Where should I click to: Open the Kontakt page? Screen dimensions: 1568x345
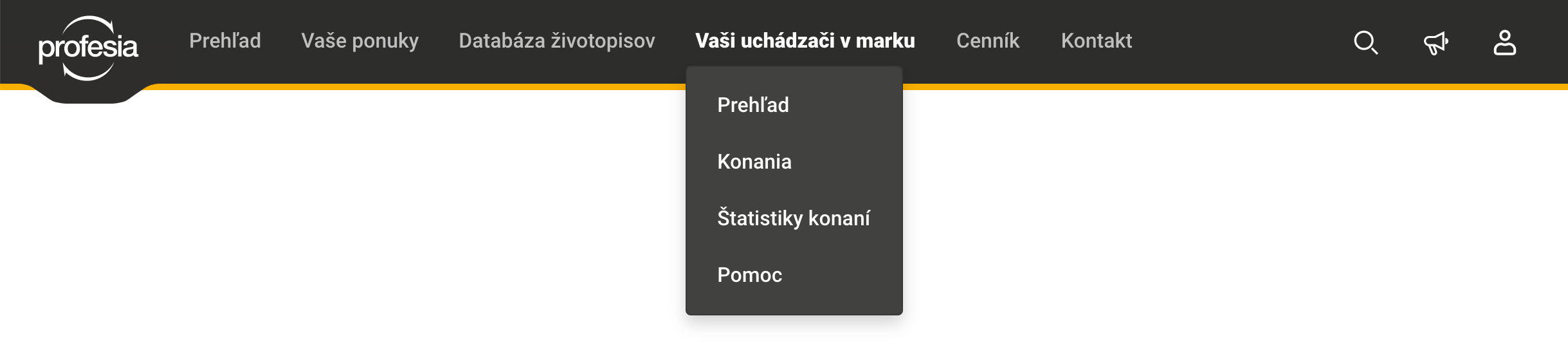point(1097,41)
